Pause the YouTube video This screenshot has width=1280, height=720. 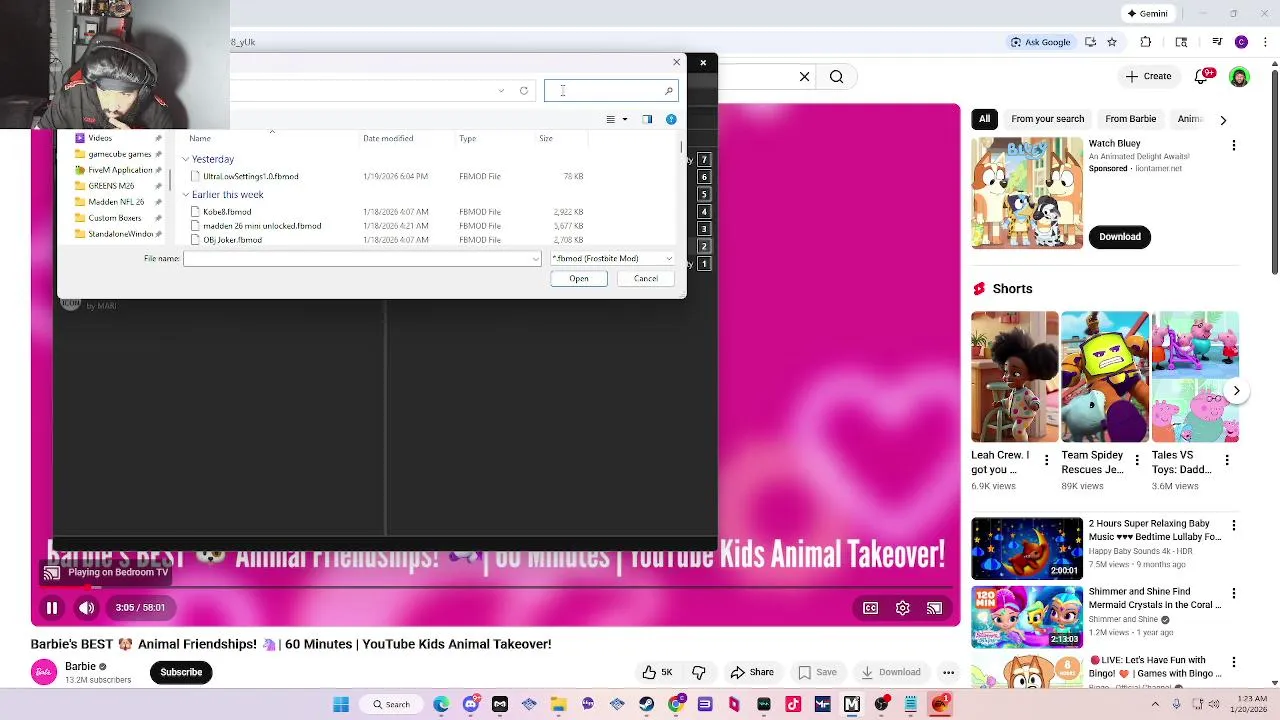[x=52, y=607]
